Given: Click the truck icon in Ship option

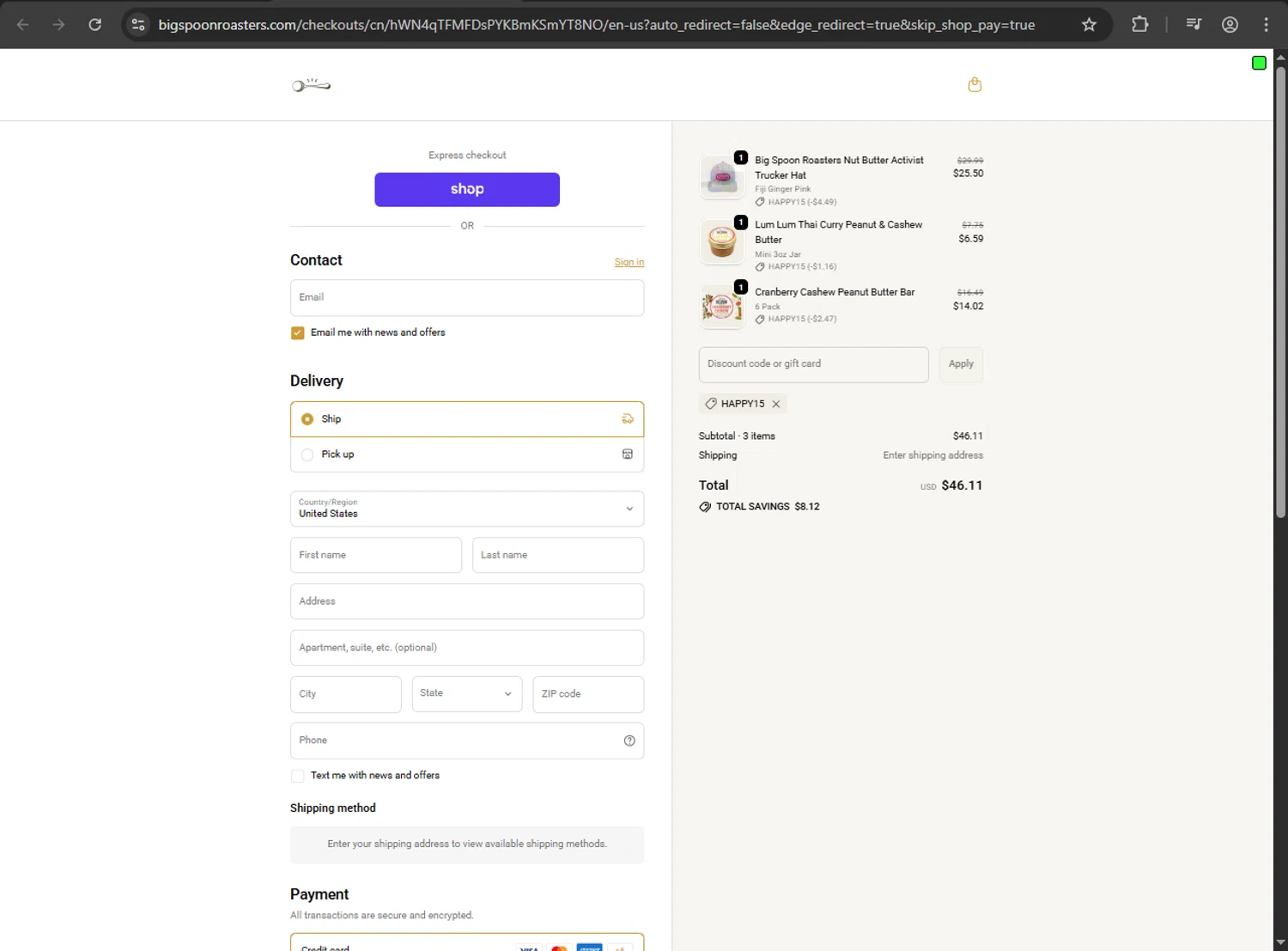Looking at the screenshot, I should [628, 419].
